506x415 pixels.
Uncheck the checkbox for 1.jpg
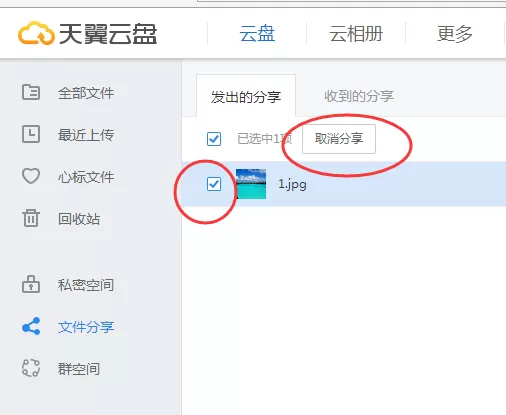pyautogui.click(x=214, y=184)
